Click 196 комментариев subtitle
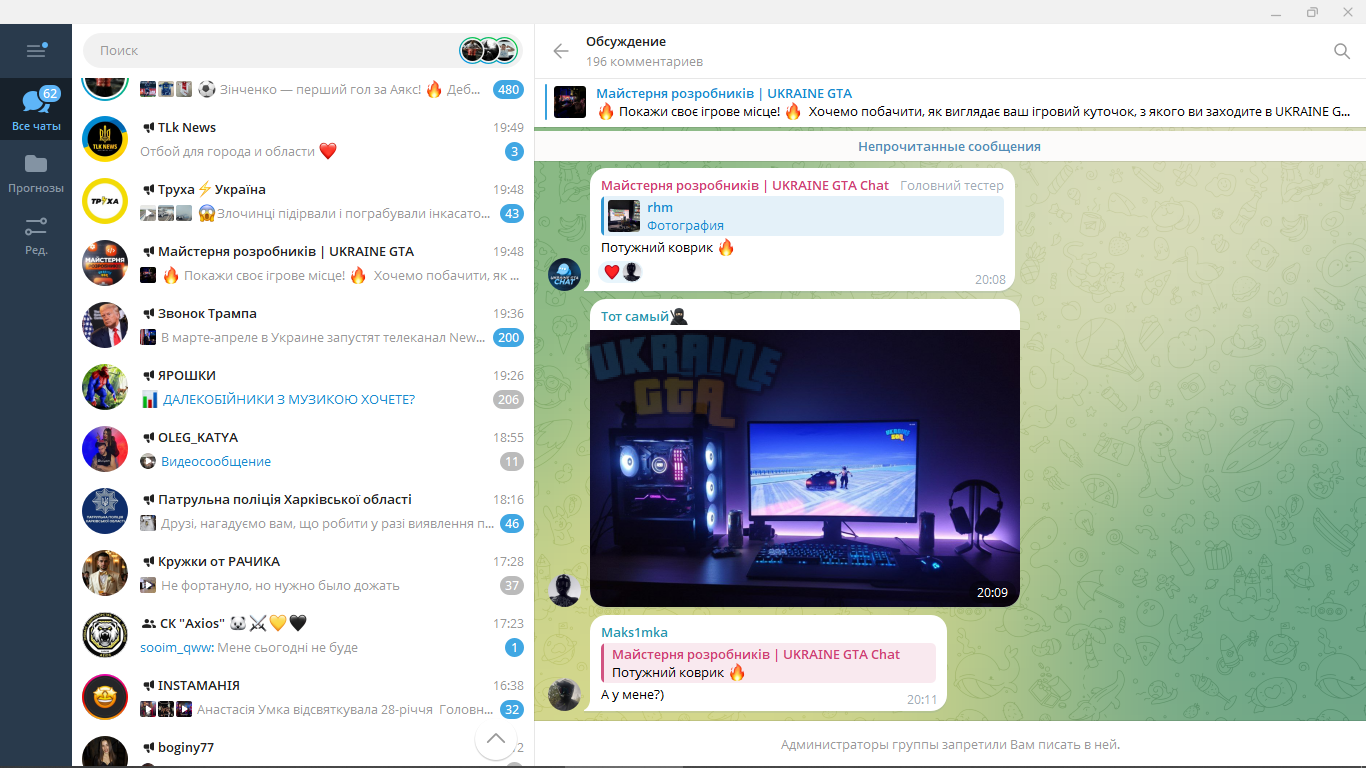Screen dimensions: 1366x768 point(644,62)
